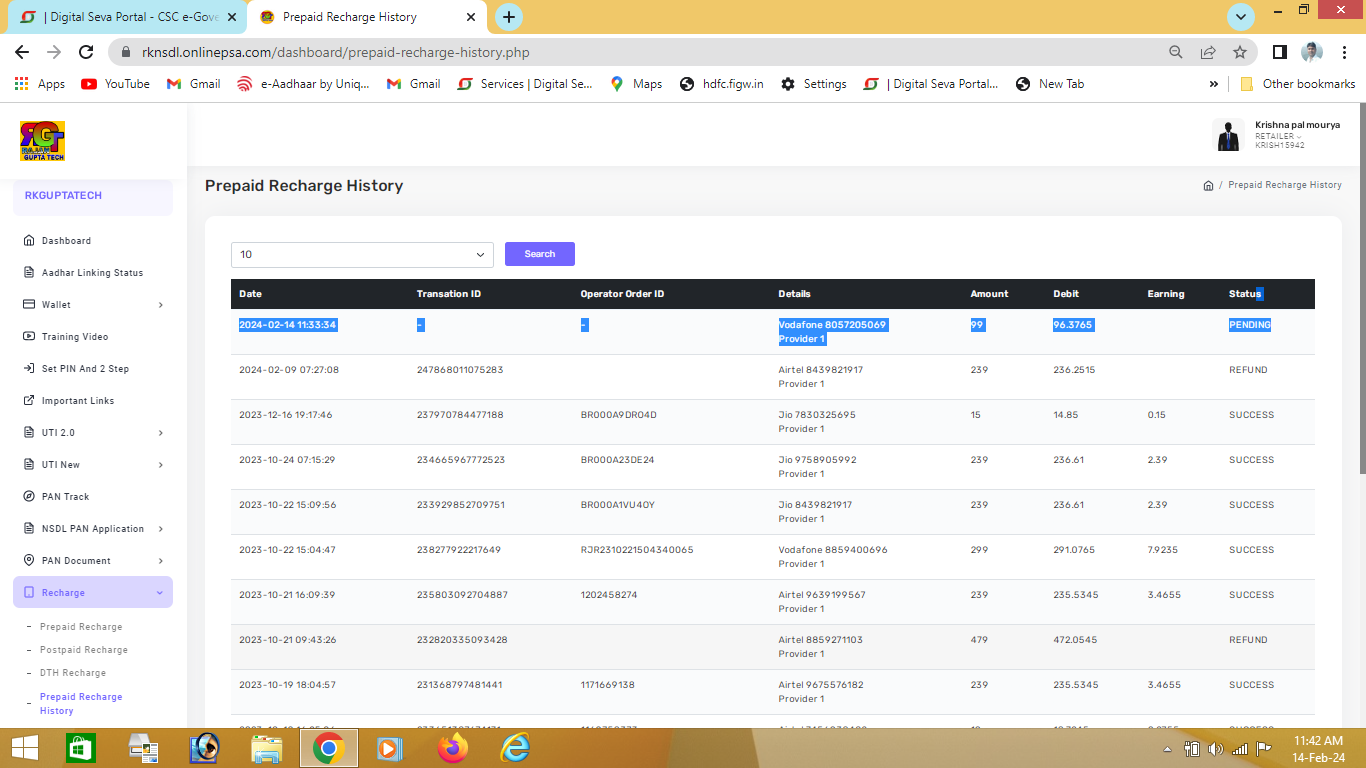Click the RK Gupta Tech logo
This screenshot has width=1366, height=768.
pyautogui.click(x=42, y=141)
